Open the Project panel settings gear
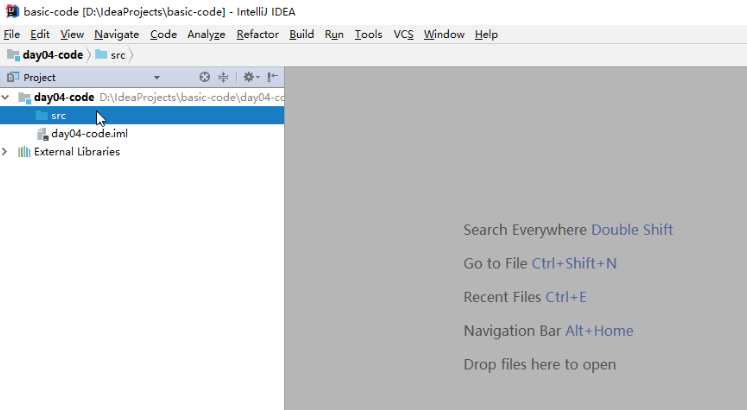This screenshot has width=747, height=410. (251, 77)
